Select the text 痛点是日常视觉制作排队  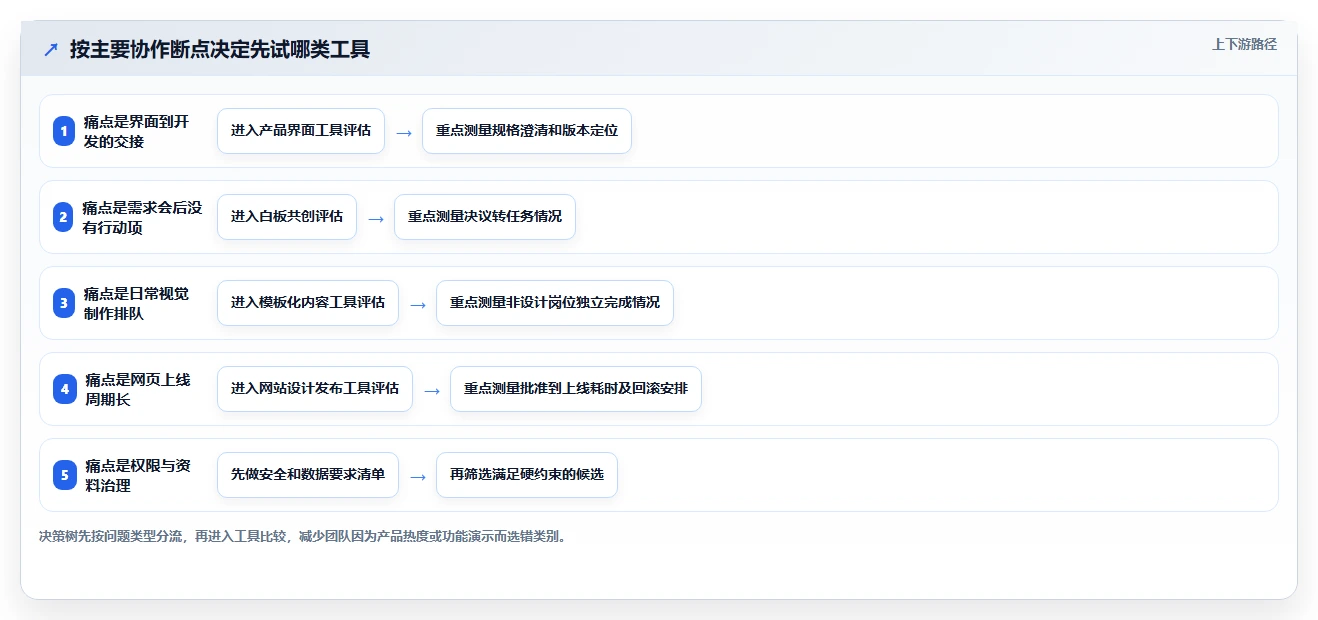[x=136, y=303]
